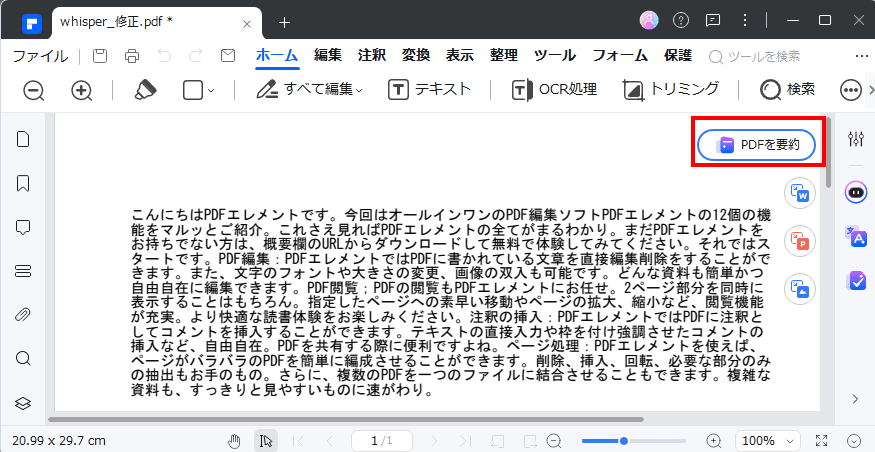Go to the first page
This screenshot has height=452, width=875.
tap(299, 441)
